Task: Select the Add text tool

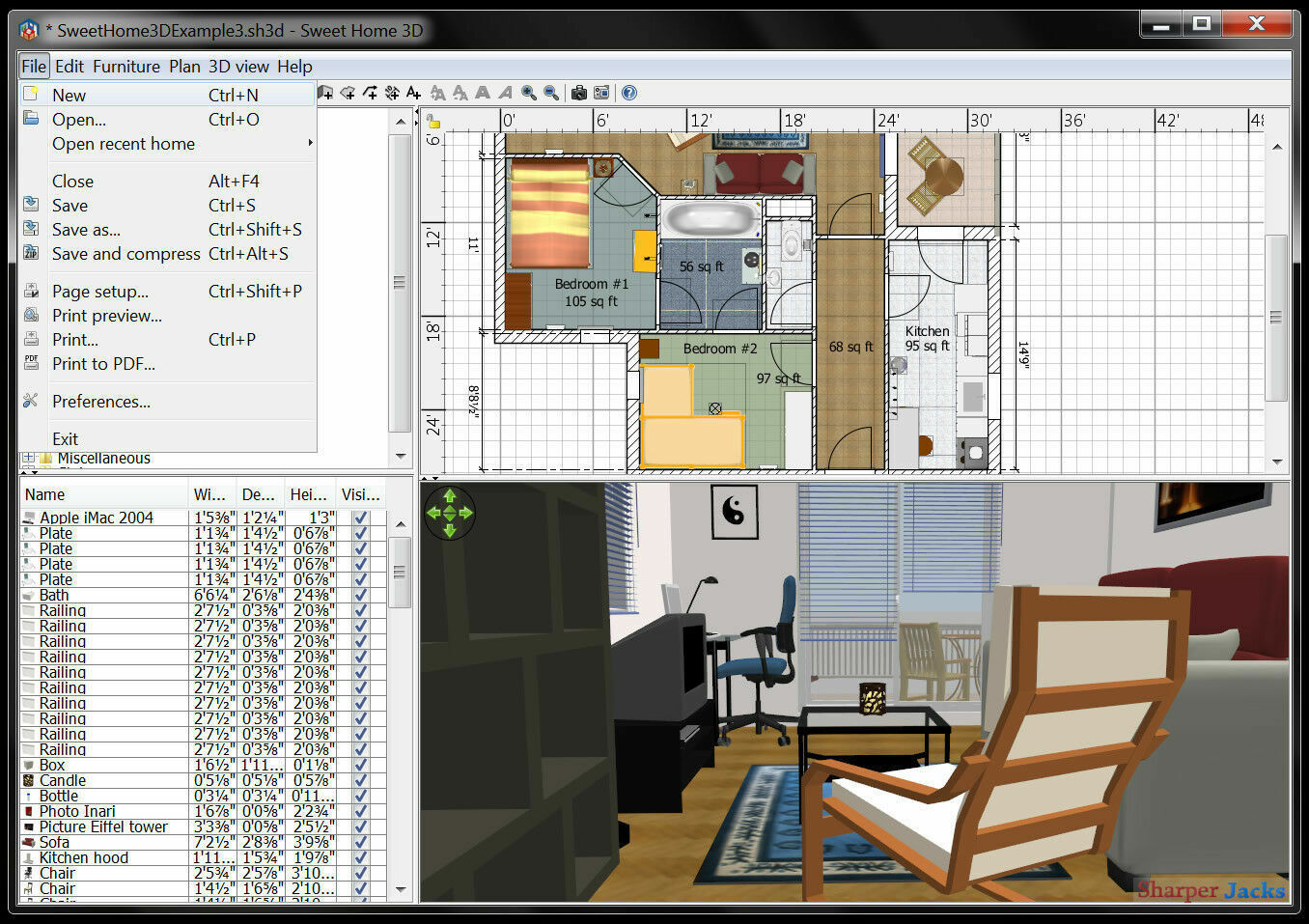Action: 414,93
